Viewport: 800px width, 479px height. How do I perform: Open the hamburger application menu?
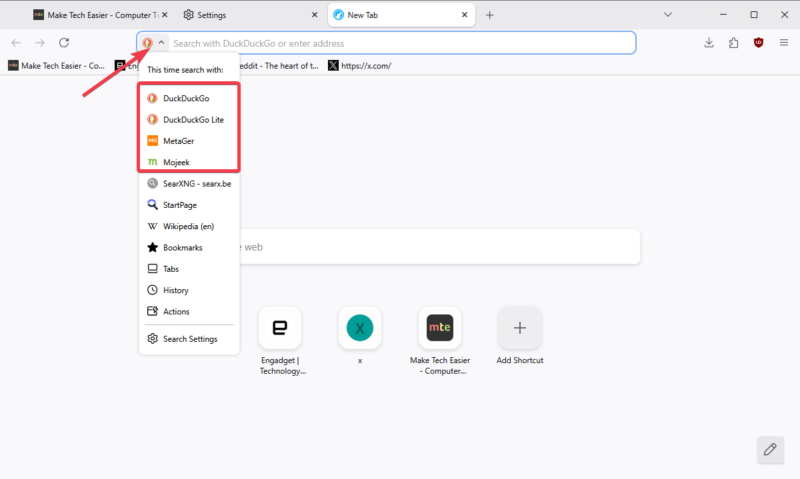click(784, 43)
